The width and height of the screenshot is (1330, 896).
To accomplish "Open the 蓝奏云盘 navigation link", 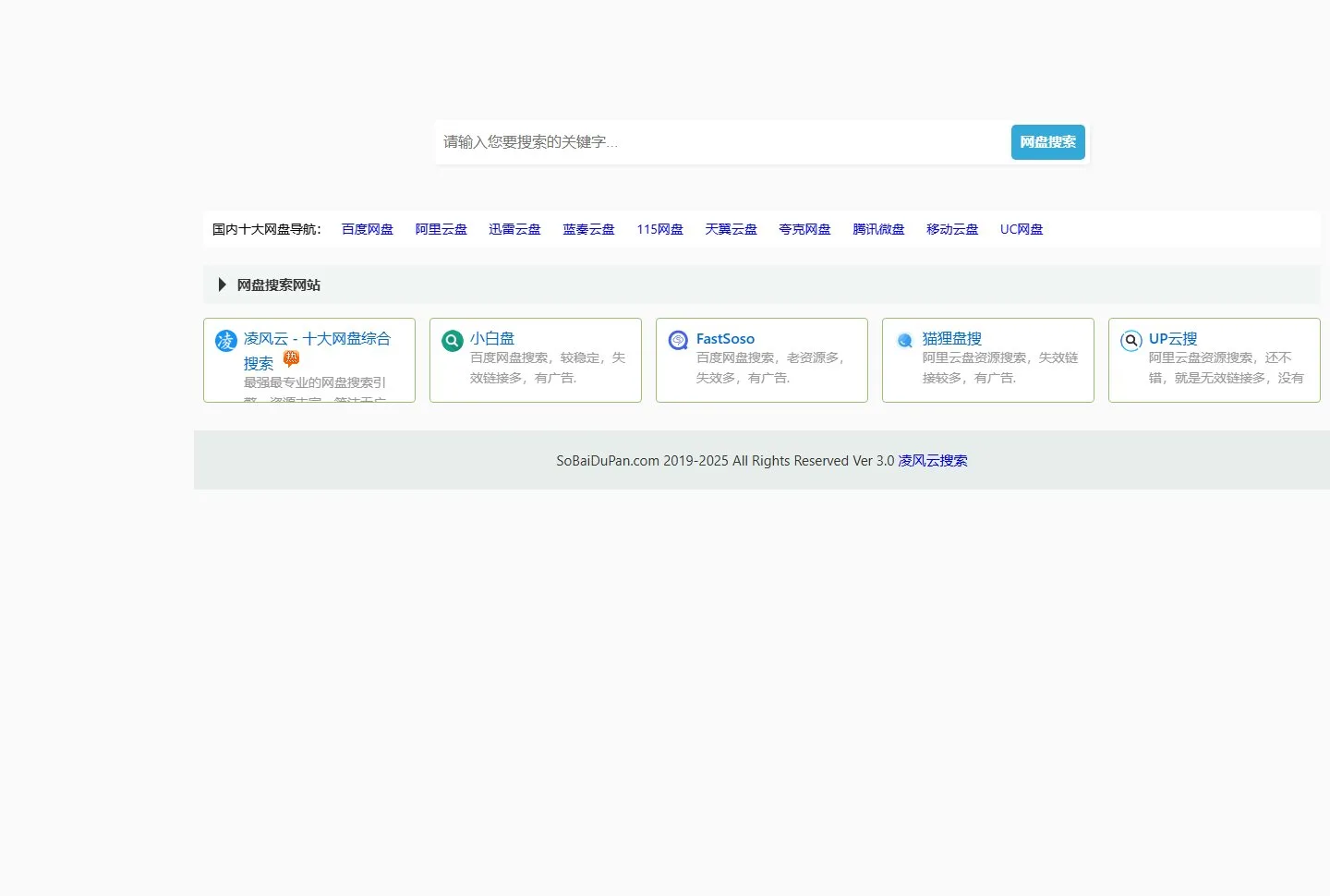I will (589, 229).
